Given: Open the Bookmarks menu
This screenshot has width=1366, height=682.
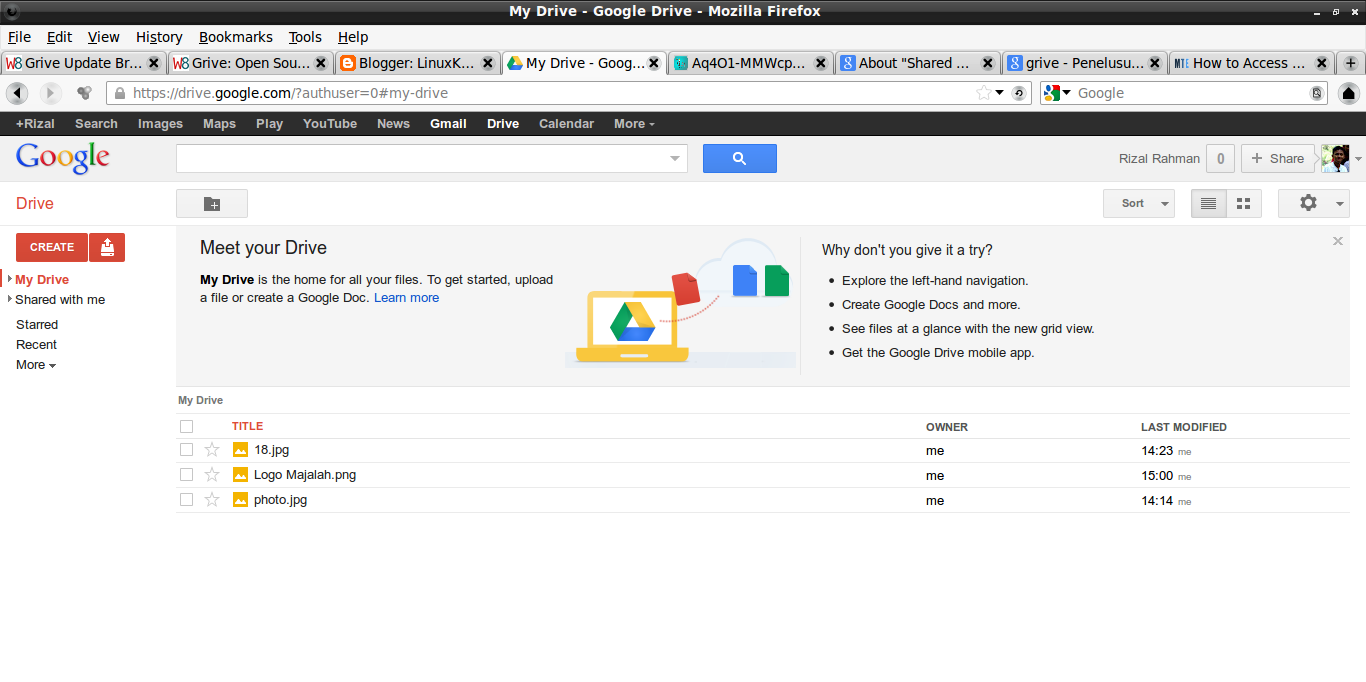Looking at the screenshot, I should pos(235,37).
